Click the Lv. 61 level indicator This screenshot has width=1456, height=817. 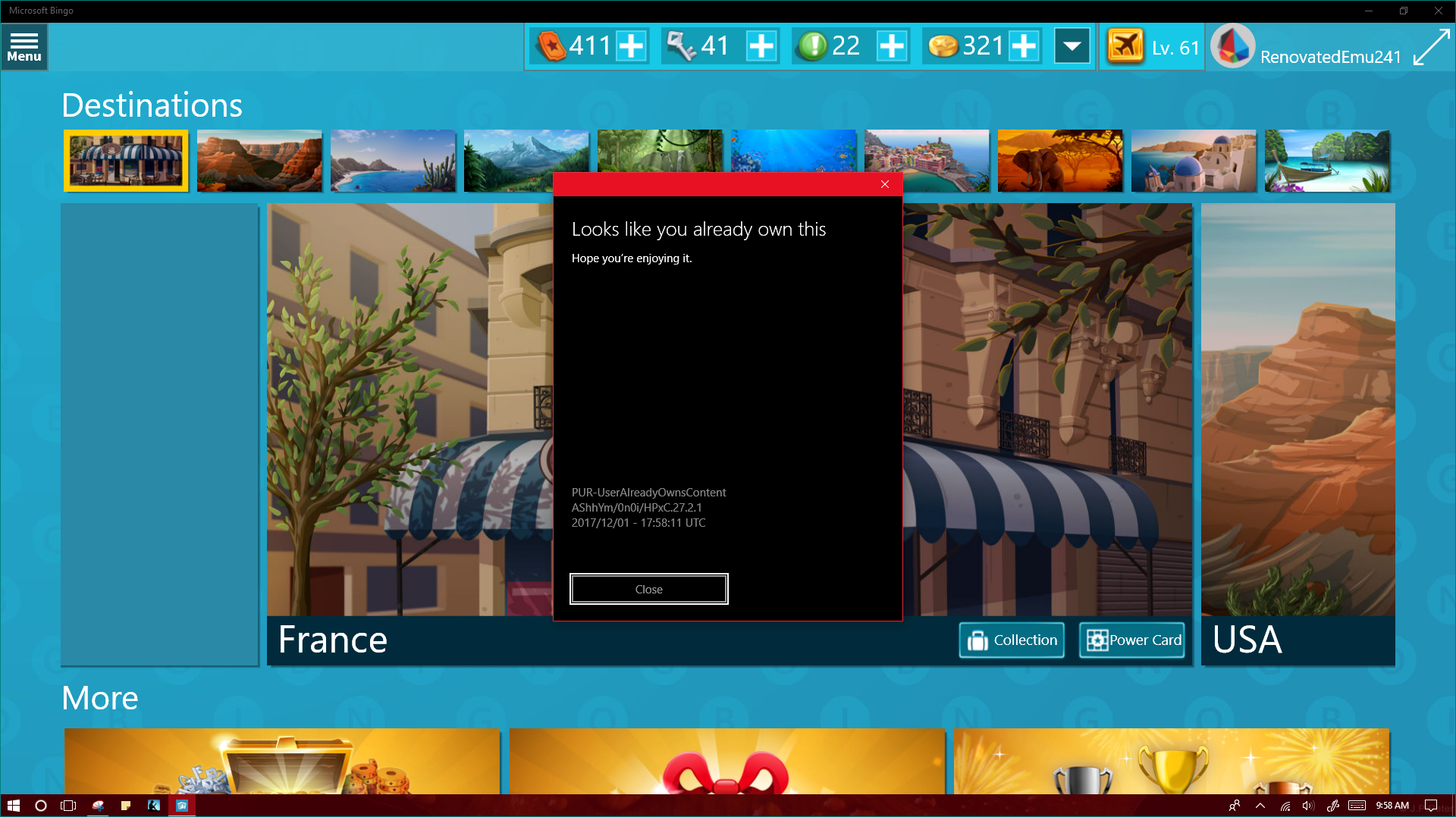click(1175, 48)
